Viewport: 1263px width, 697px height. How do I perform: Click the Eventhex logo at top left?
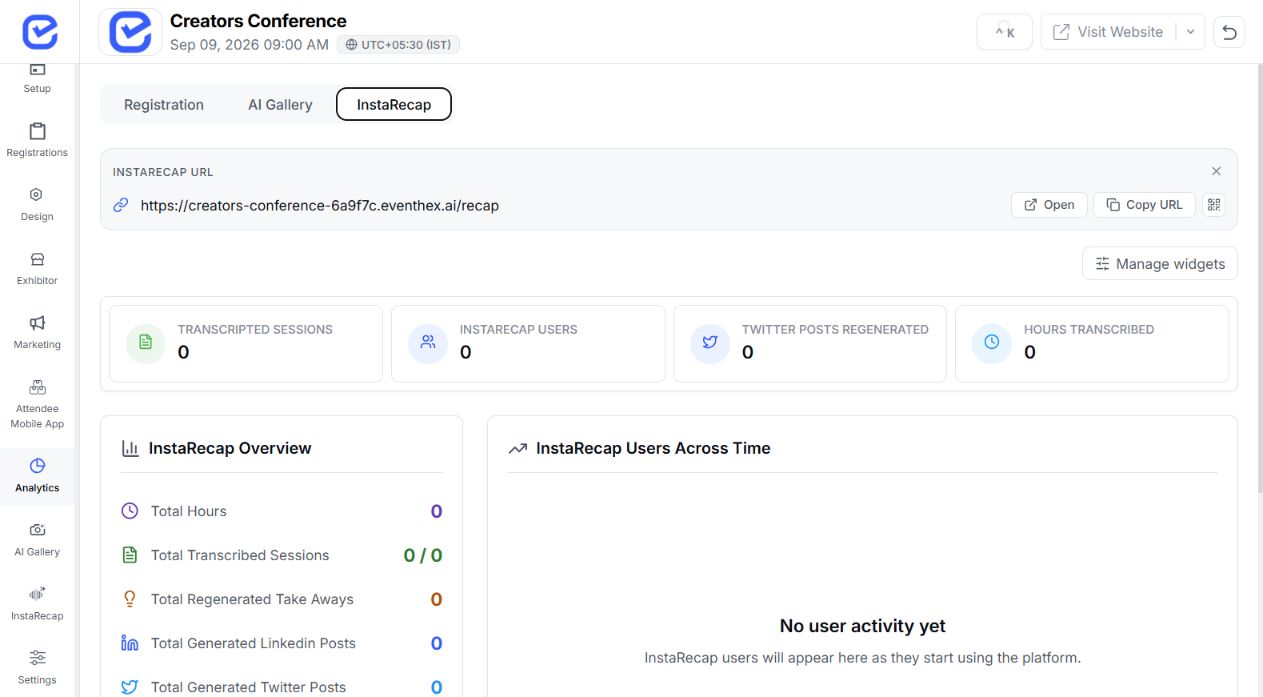pyautogui.click(x=39, y=32)
